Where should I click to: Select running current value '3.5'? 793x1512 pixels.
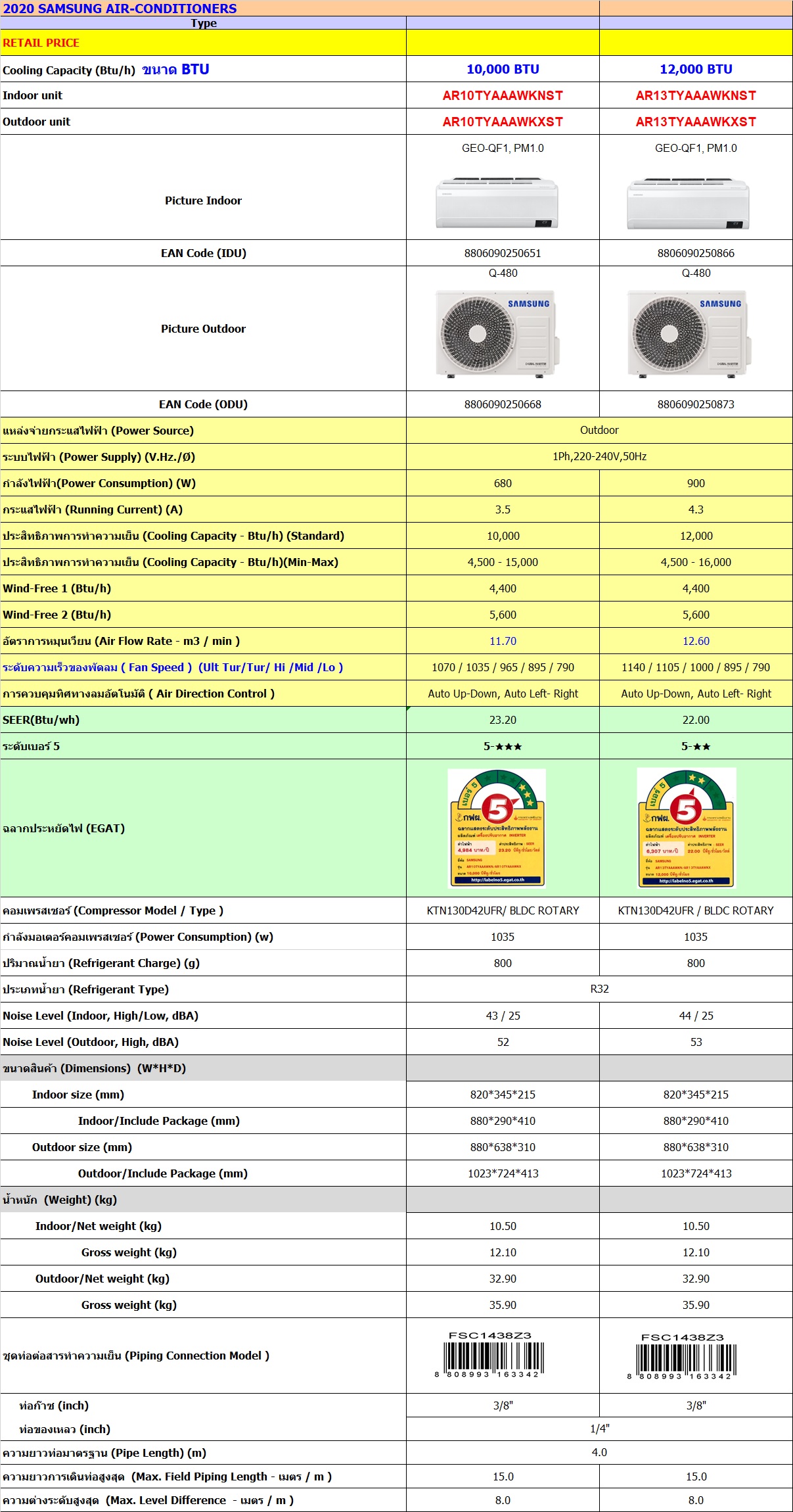503,509
